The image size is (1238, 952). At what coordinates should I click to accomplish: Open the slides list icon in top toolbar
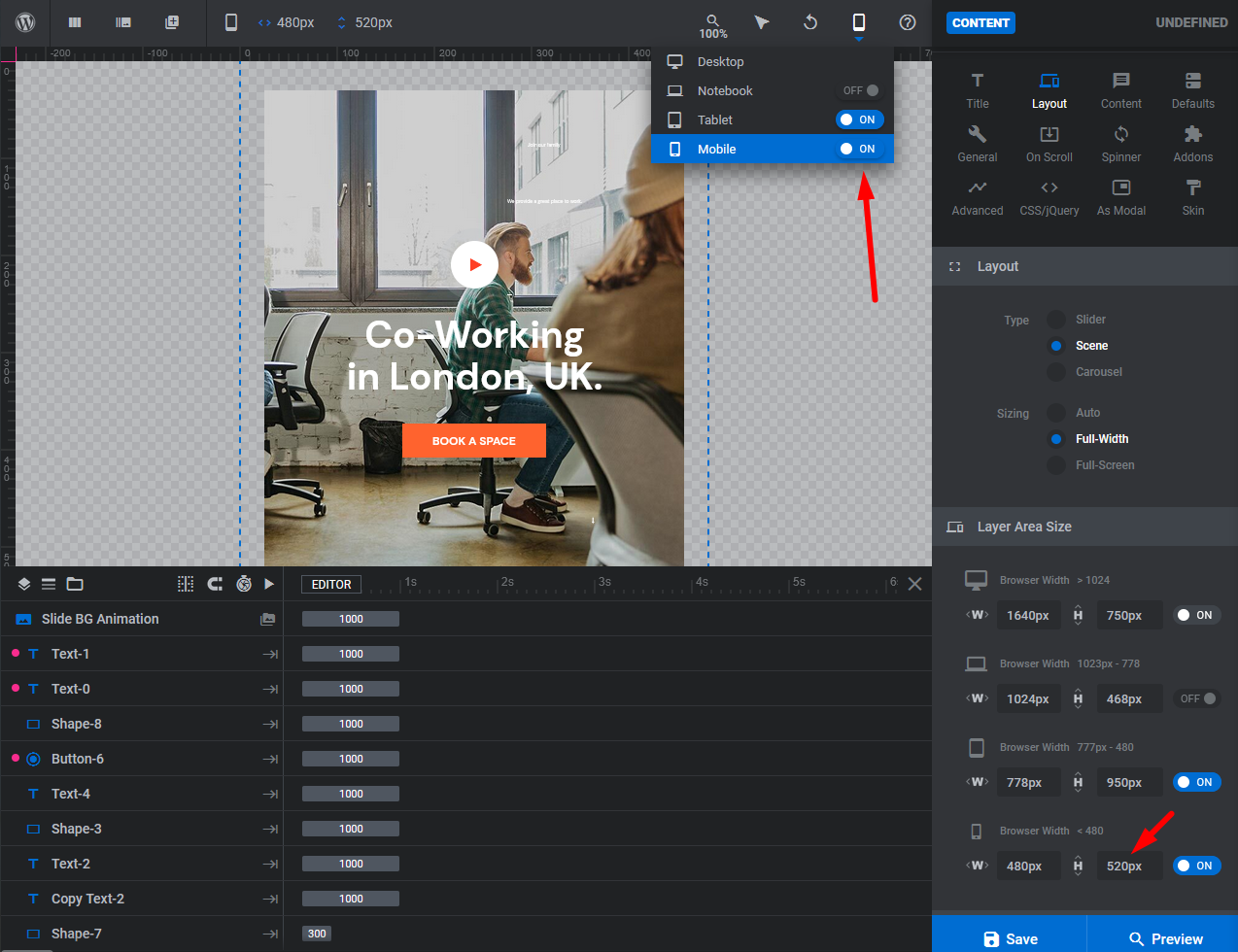pyautogui.click(x=123, y=22)
